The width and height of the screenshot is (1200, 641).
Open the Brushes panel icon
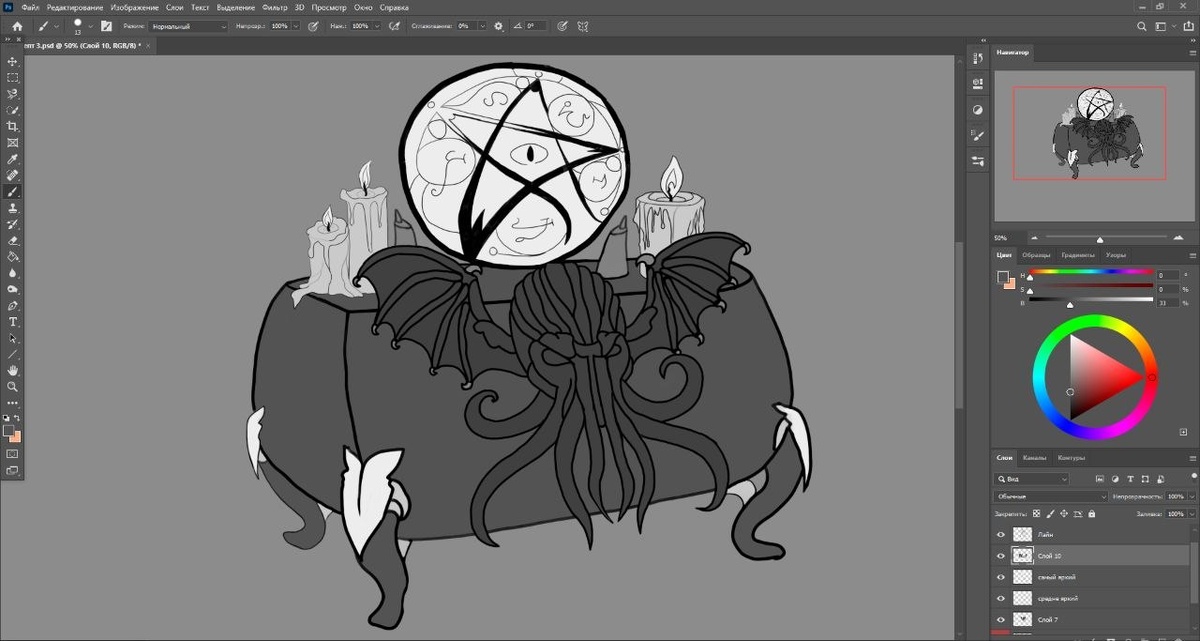pos(978,159)
